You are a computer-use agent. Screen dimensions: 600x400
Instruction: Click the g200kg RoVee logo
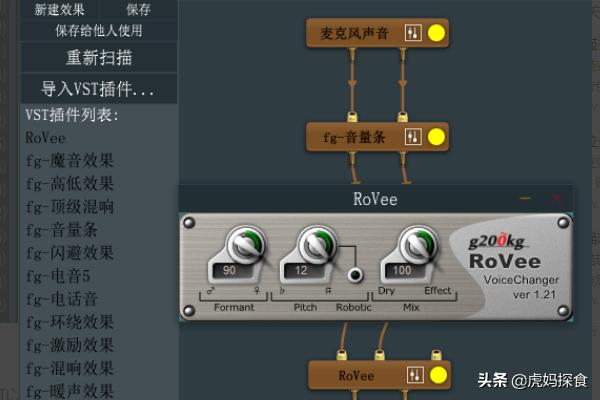pyautogui.click(x=504, y=251)
